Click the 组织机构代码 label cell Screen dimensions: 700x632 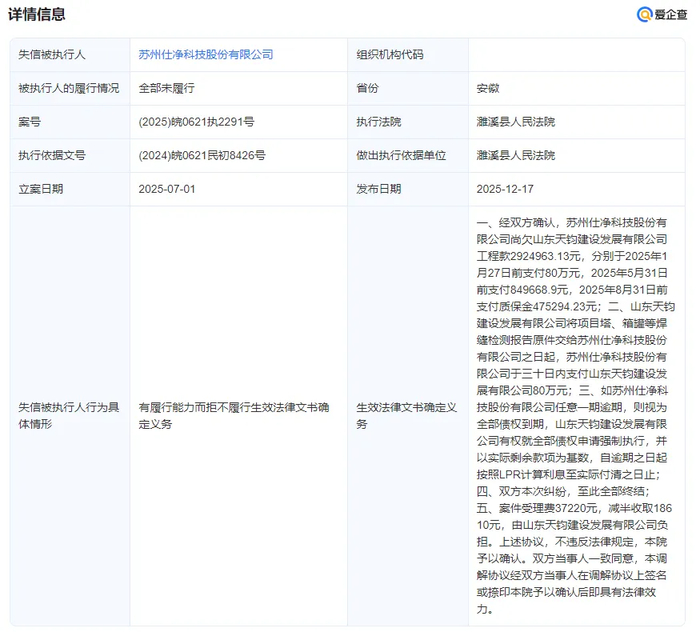390,54
